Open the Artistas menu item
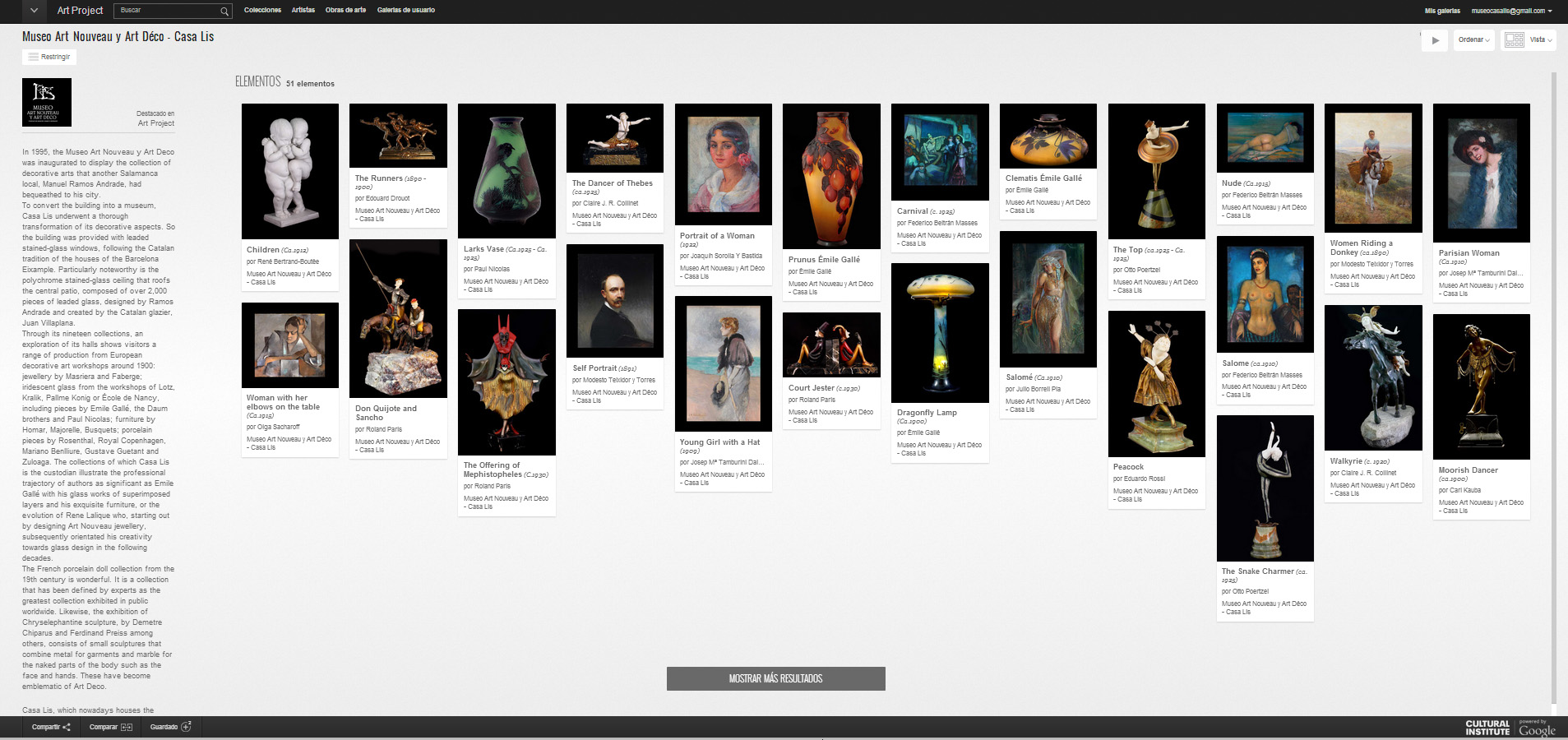Viewport: 1568px width, 740px height. tap(303, 11)
